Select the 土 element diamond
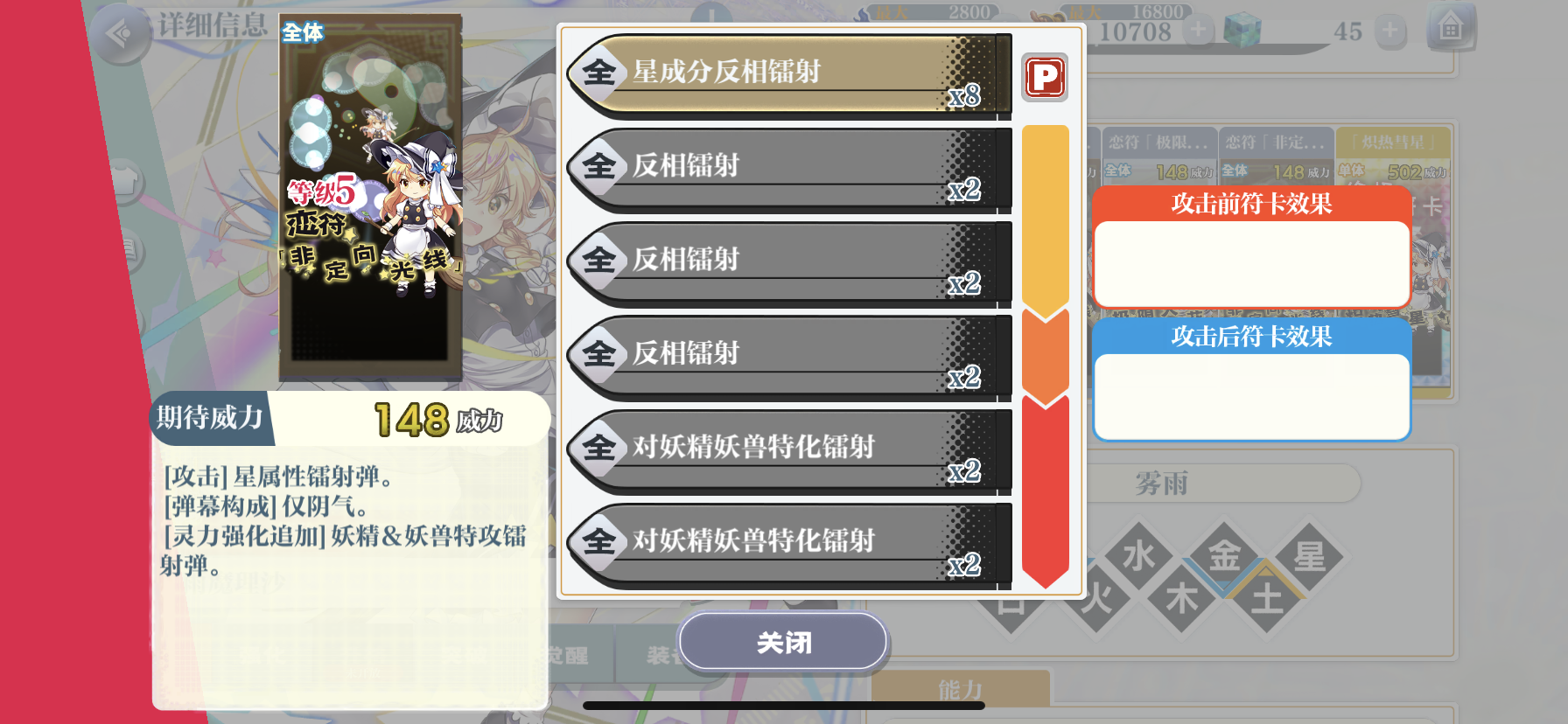The height and width of the screenshot is (724, 1568). [1267, 599]
